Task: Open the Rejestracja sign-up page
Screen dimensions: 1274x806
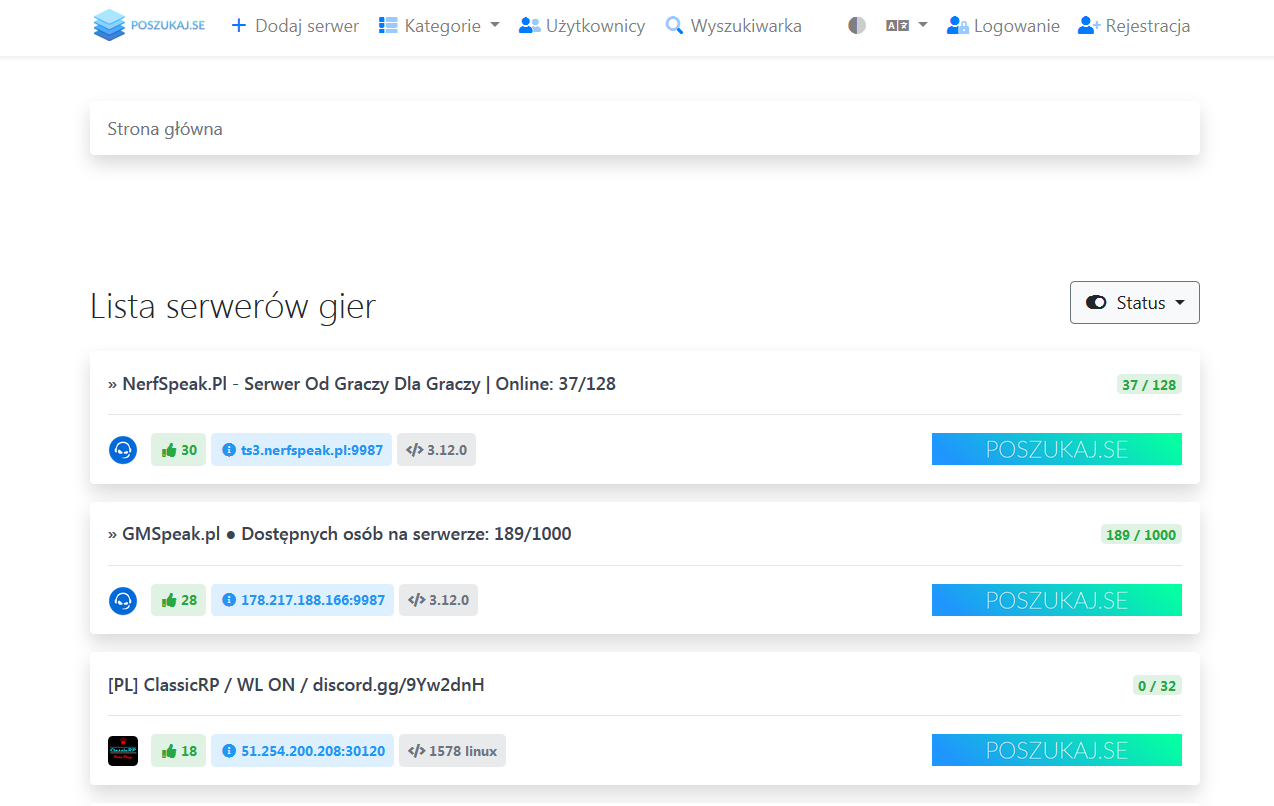Action: [1134, 26]
